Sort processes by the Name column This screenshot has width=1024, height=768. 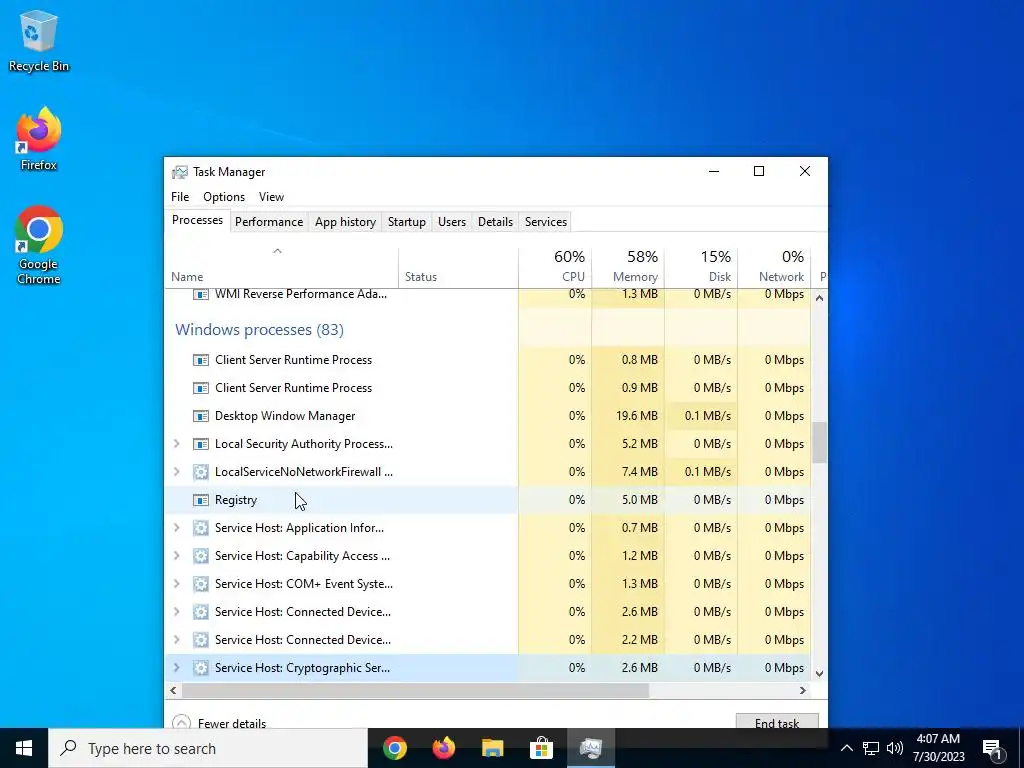tap(281, 267)
